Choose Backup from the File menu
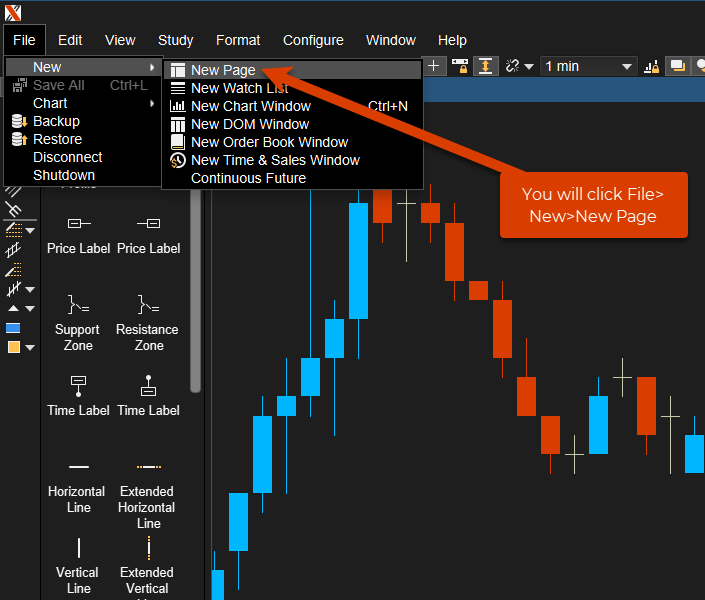 (x=83, y=121)
